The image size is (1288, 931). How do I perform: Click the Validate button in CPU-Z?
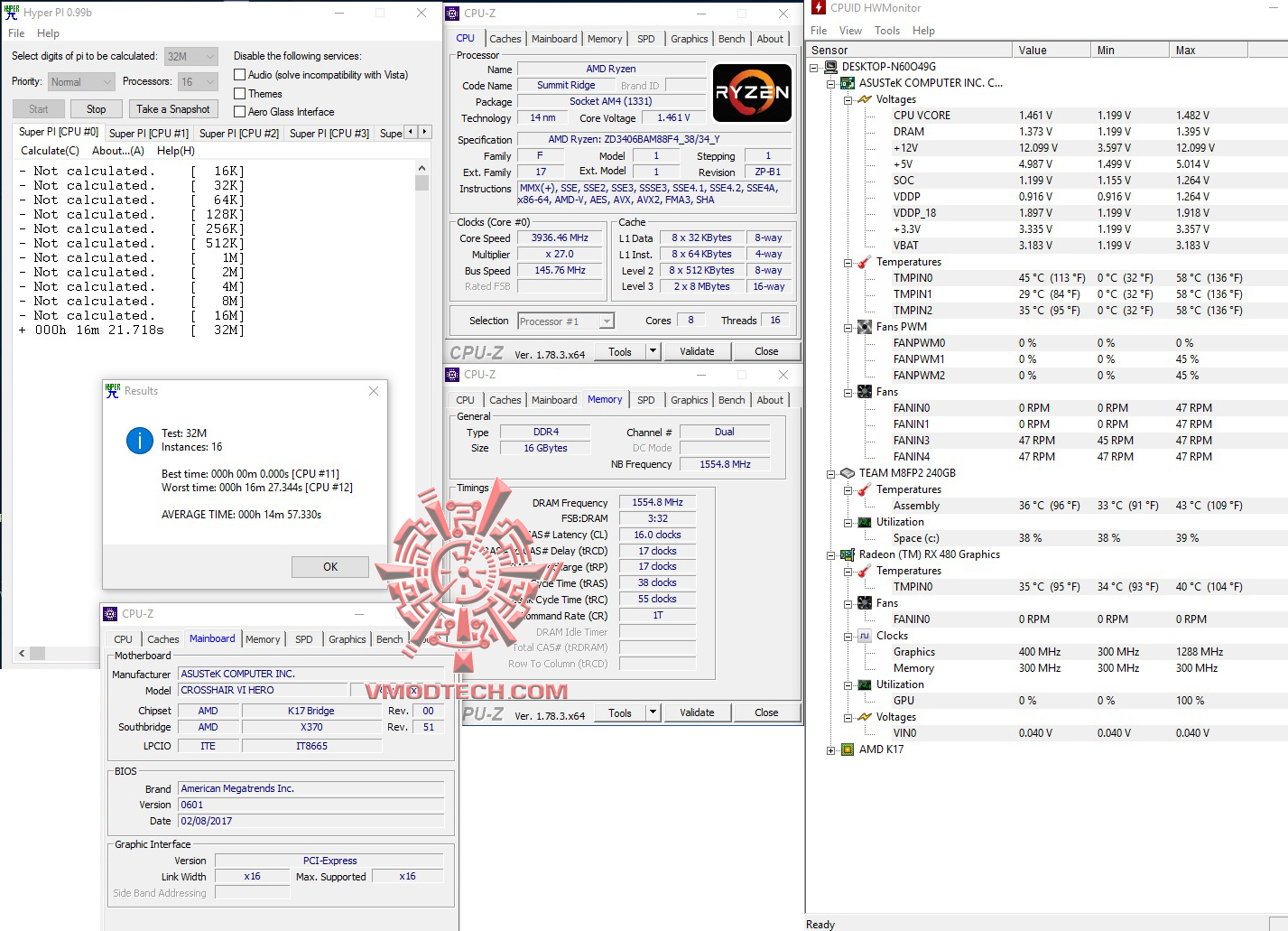click(698, 350)
